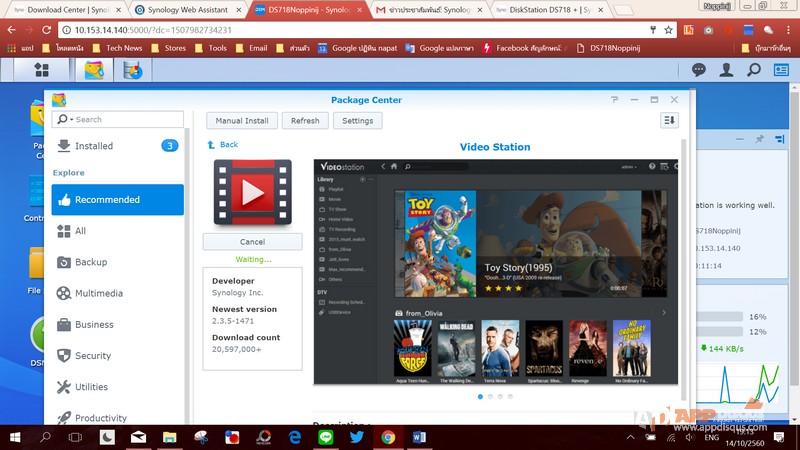This screenshot has height=450, width=800.
Task: Switch to DiskStation DS718+ browser tab
Action: coord(550,10)
